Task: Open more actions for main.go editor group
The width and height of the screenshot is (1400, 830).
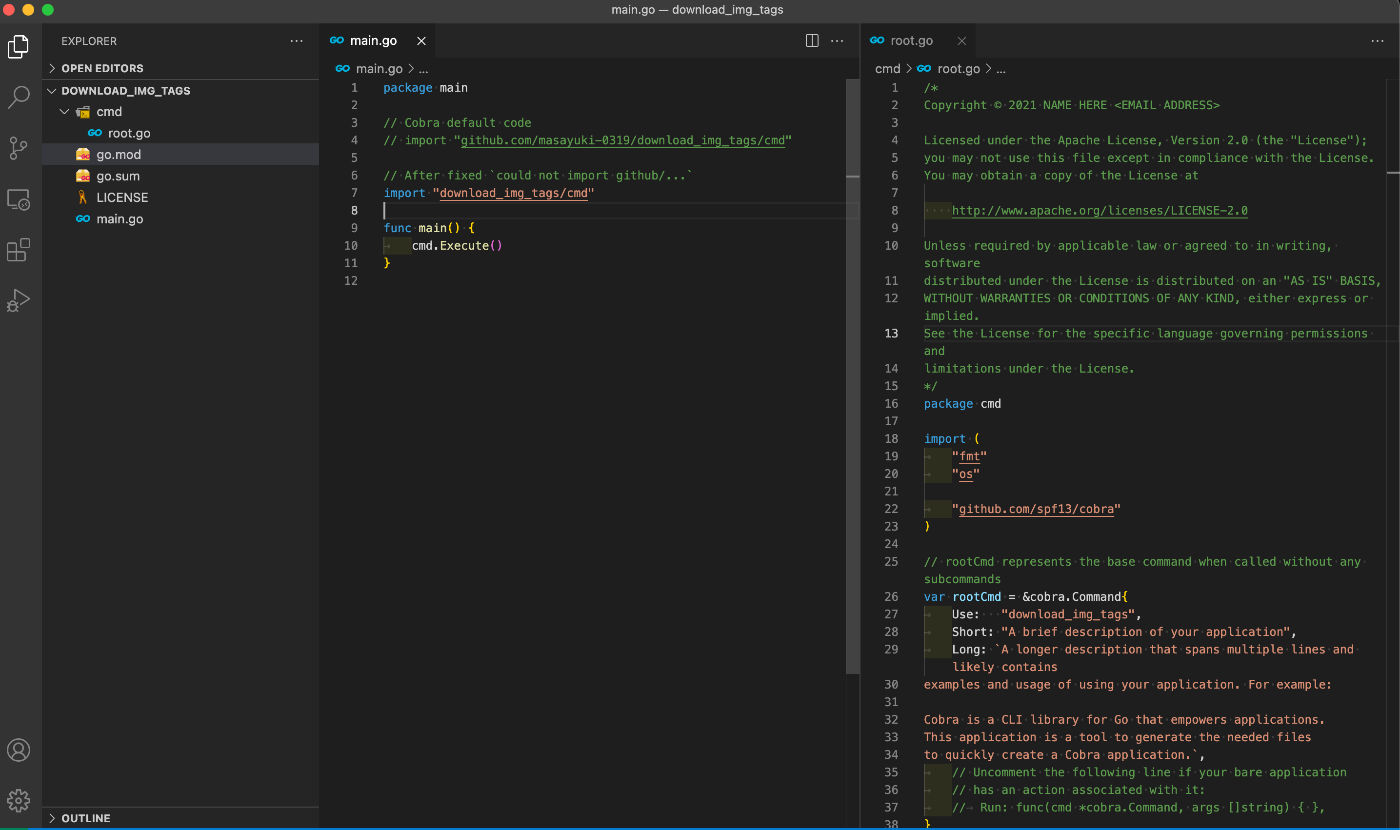Action: (838, 41)
